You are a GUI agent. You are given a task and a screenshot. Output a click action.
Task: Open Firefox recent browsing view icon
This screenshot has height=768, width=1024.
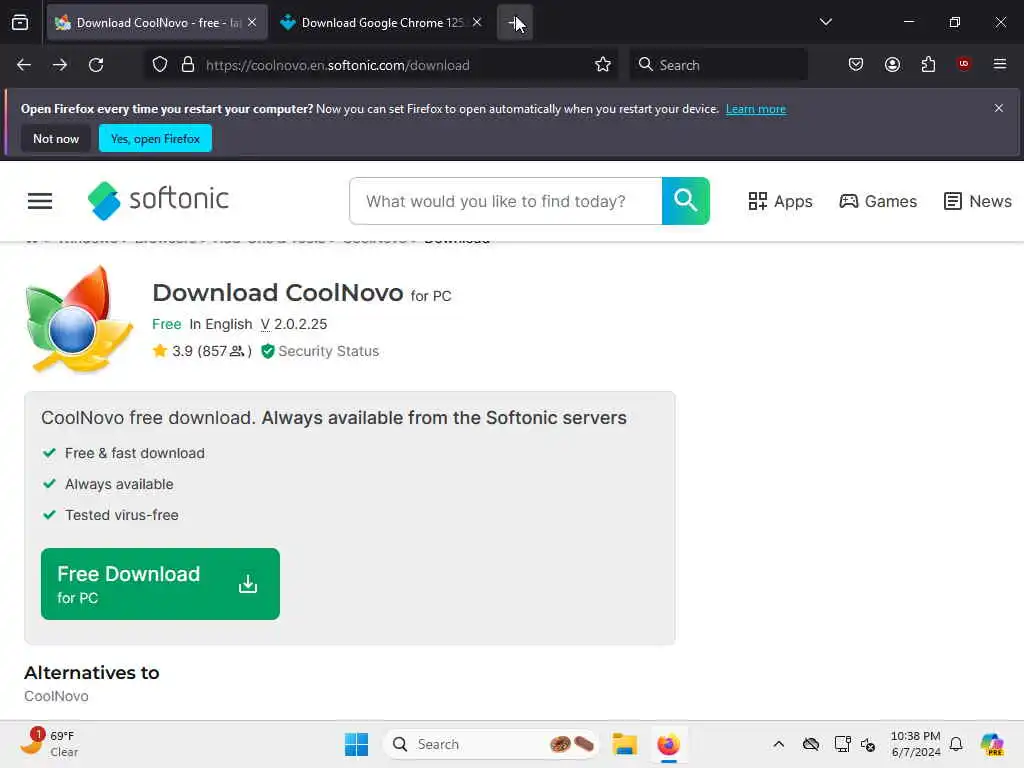coord(20,22)
